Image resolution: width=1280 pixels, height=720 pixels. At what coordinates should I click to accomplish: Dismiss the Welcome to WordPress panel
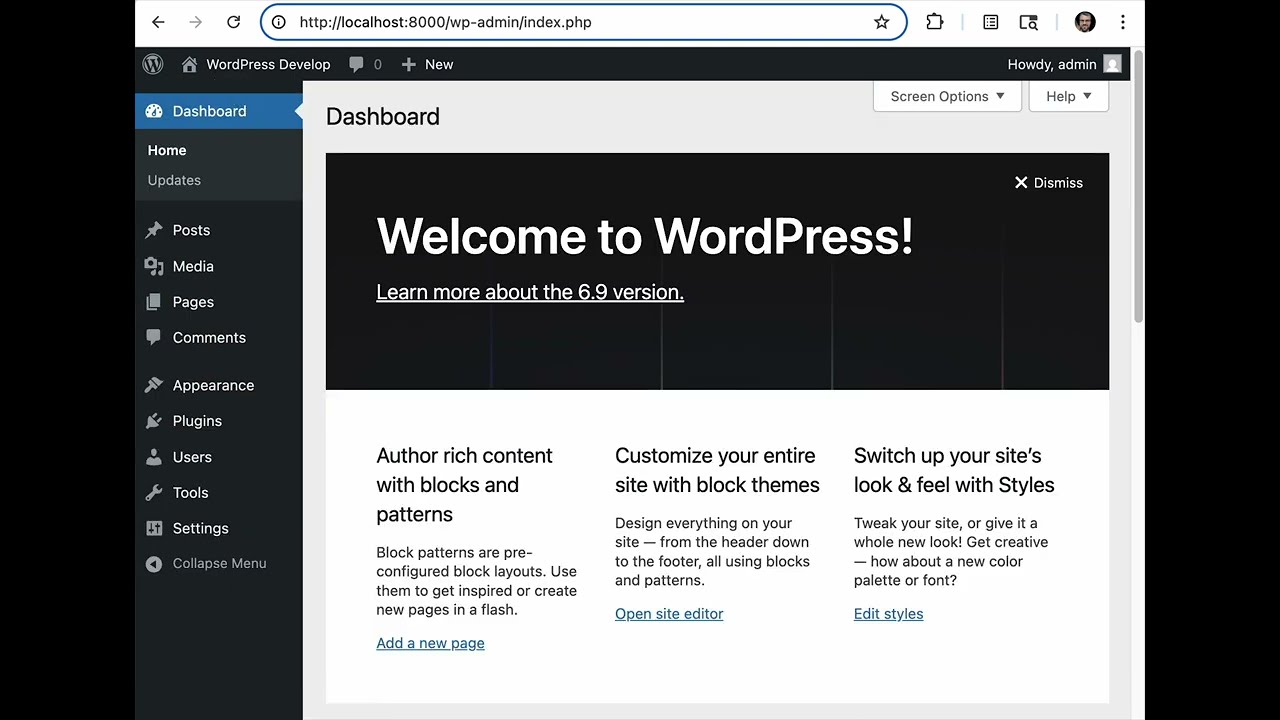(1048, 183)
